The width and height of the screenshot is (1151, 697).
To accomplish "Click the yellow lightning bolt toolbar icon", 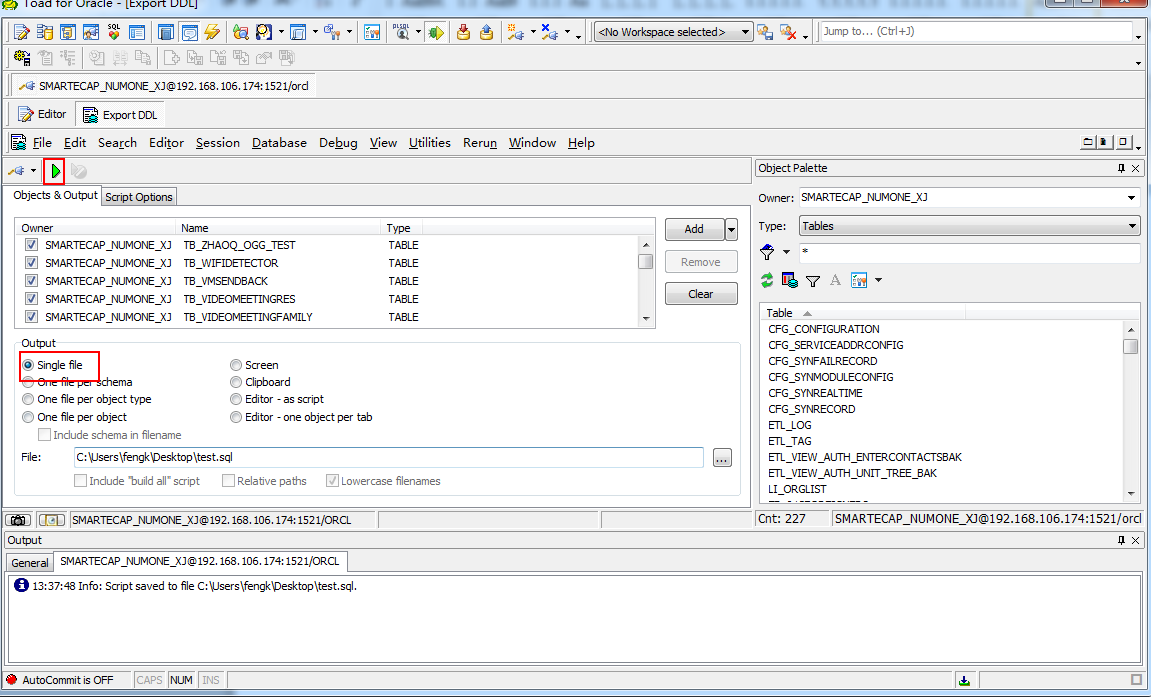I will coord(212,32).
